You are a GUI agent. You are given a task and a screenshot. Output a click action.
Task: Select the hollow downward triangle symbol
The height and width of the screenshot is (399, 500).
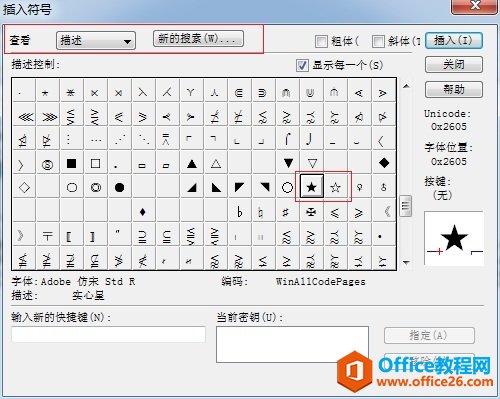coord(312,163)
